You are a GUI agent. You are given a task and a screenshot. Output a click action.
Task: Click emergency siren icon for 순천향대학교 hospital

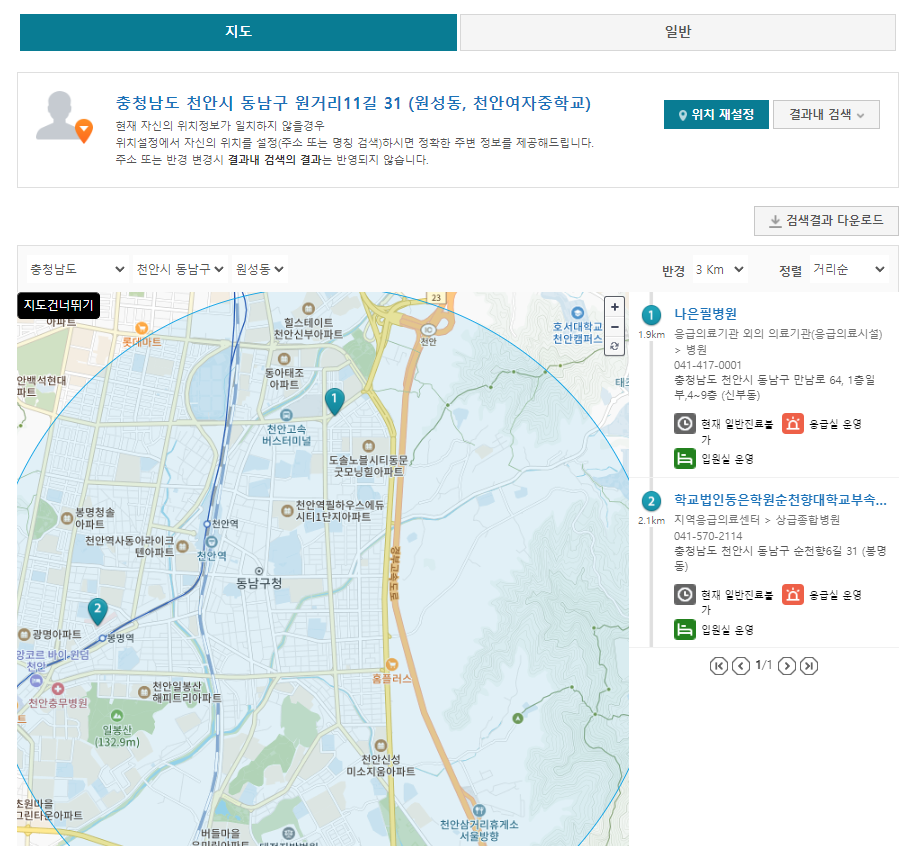[793, 594]
